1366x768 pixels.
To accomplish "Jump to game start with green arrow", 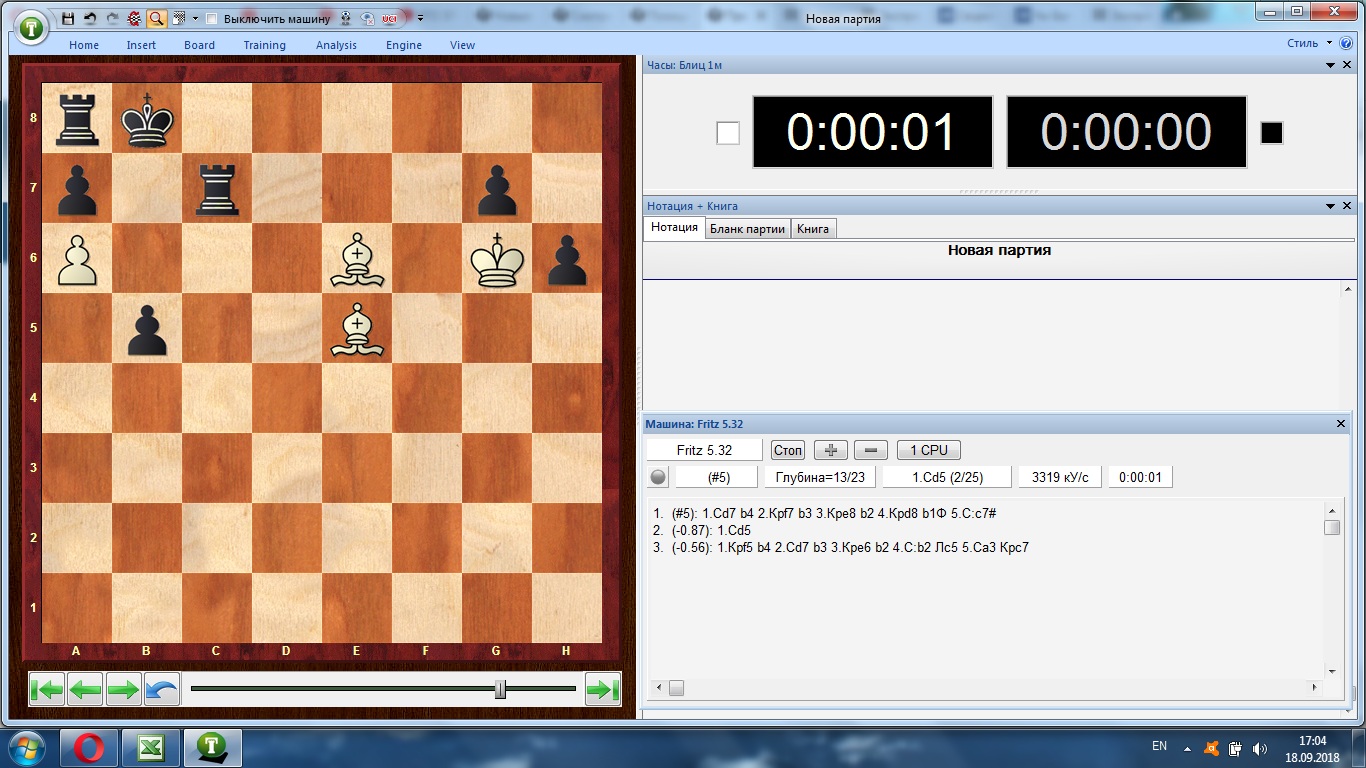I will (46, 689).
